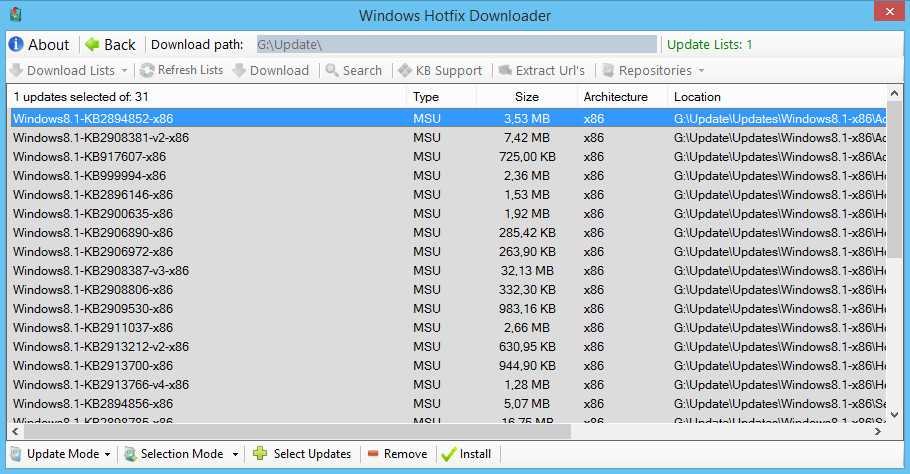Select row Windows8.1-KB2909530-x86
This screenshot has width=910, height=474.
[448, 309]
